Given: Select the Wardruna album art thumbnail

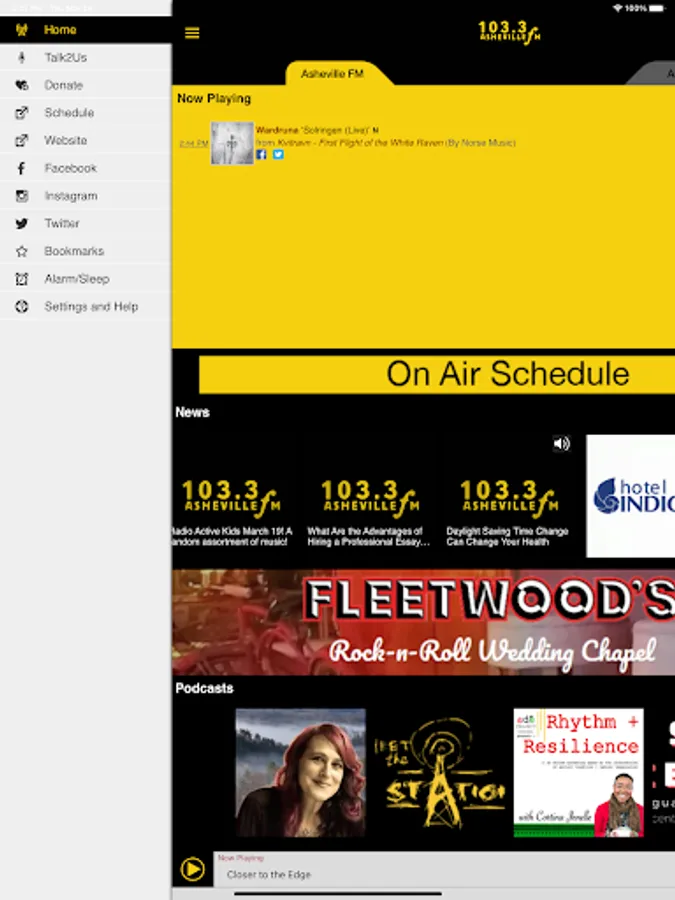Looking at the screenshot, I should (x=232, y=143).
